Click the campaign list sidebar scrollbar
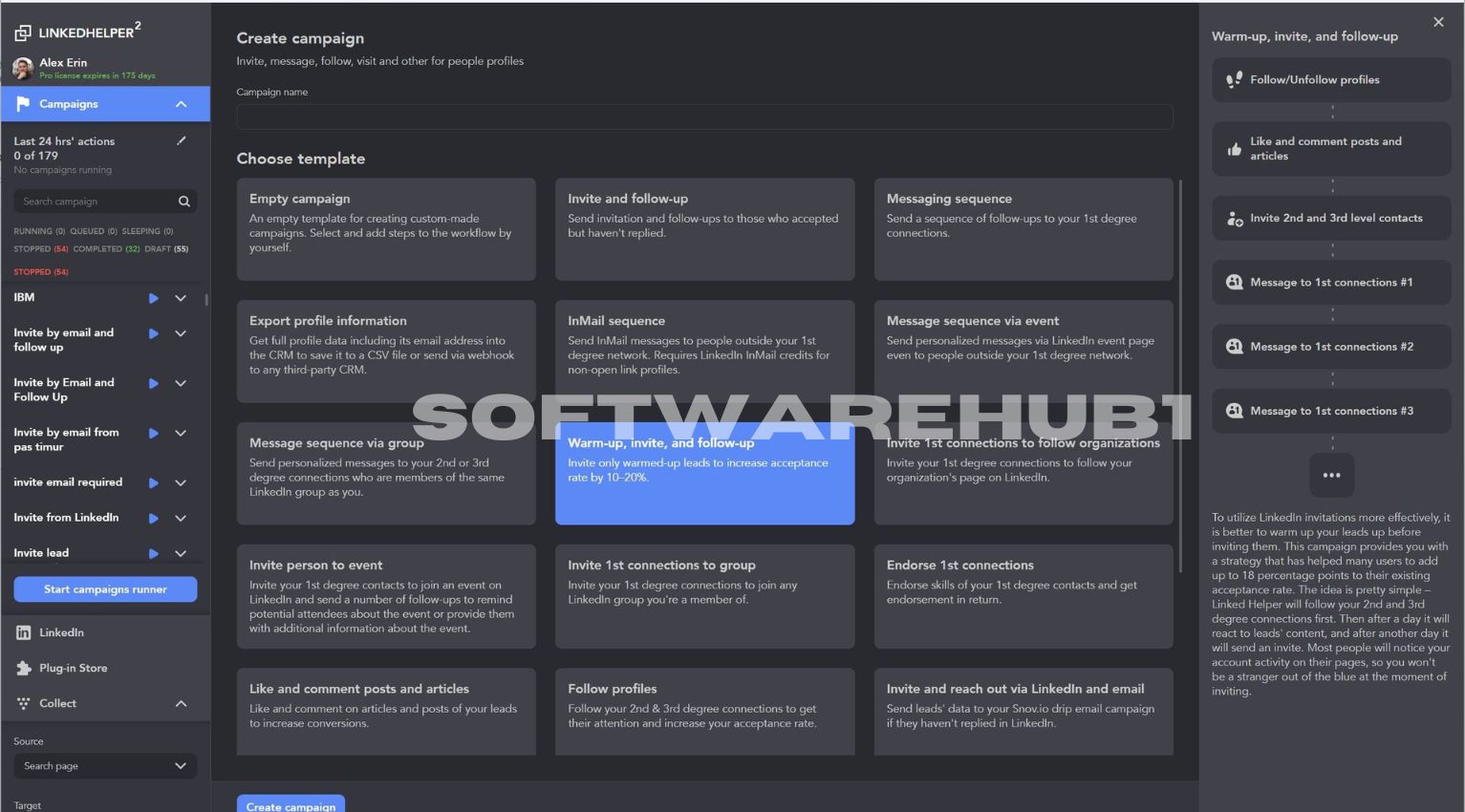This screenshot has height=812, width=1465. 206,299
